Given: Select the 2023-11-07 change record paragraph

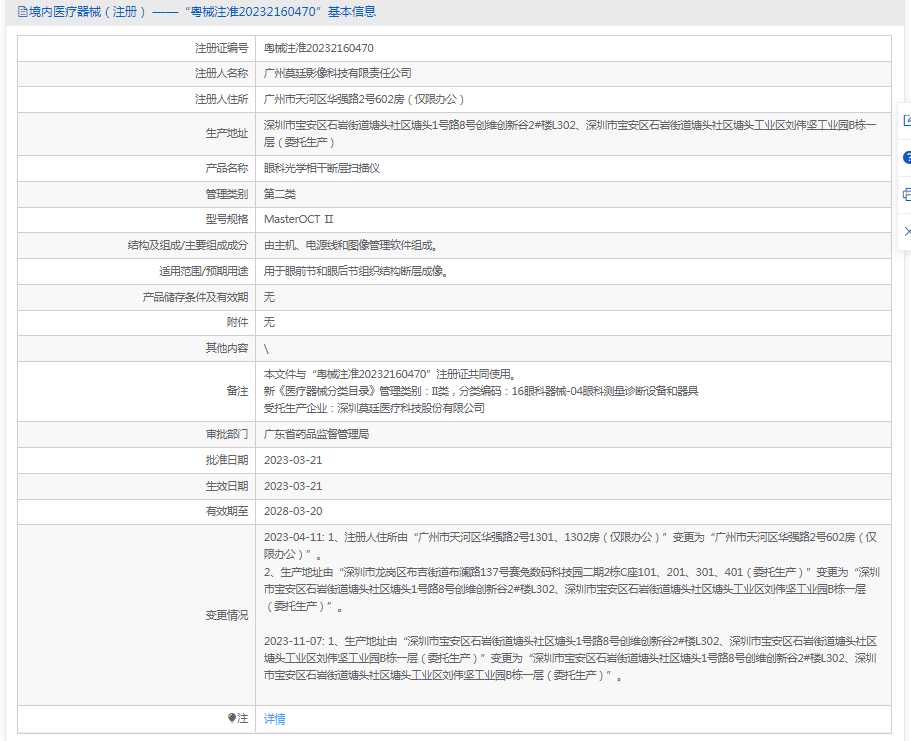Looking at the screenshot, I should point(570,658).
